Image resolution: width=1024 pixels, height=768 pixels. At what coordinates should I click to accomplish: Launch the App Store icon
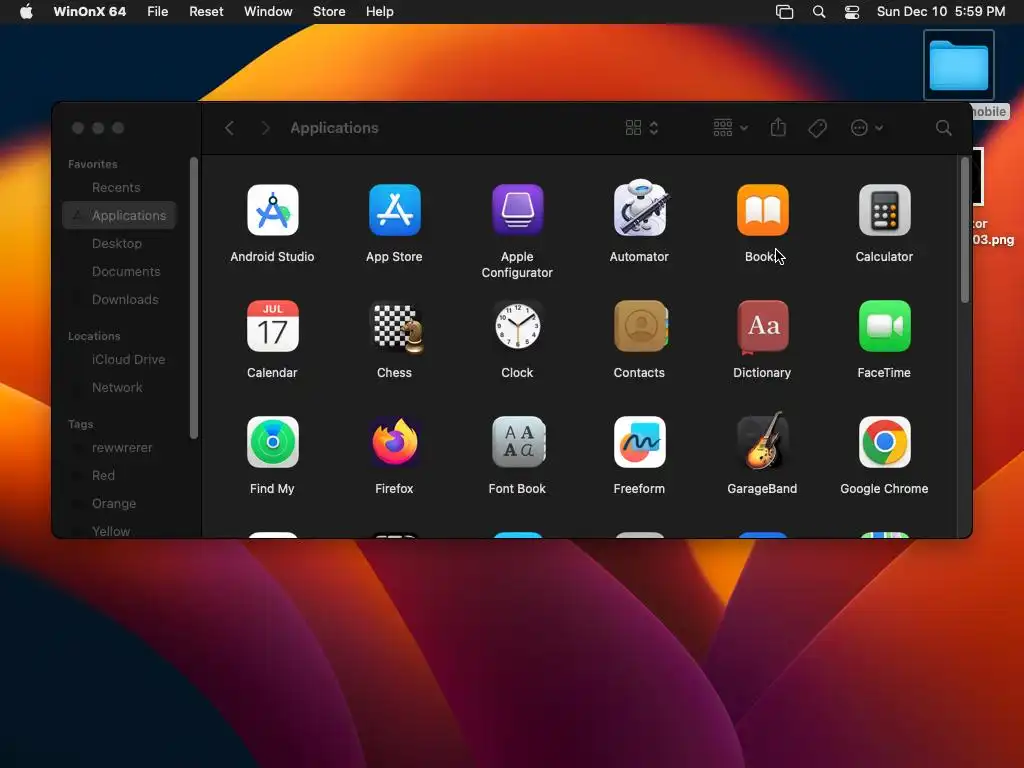(x=394, y=210)
